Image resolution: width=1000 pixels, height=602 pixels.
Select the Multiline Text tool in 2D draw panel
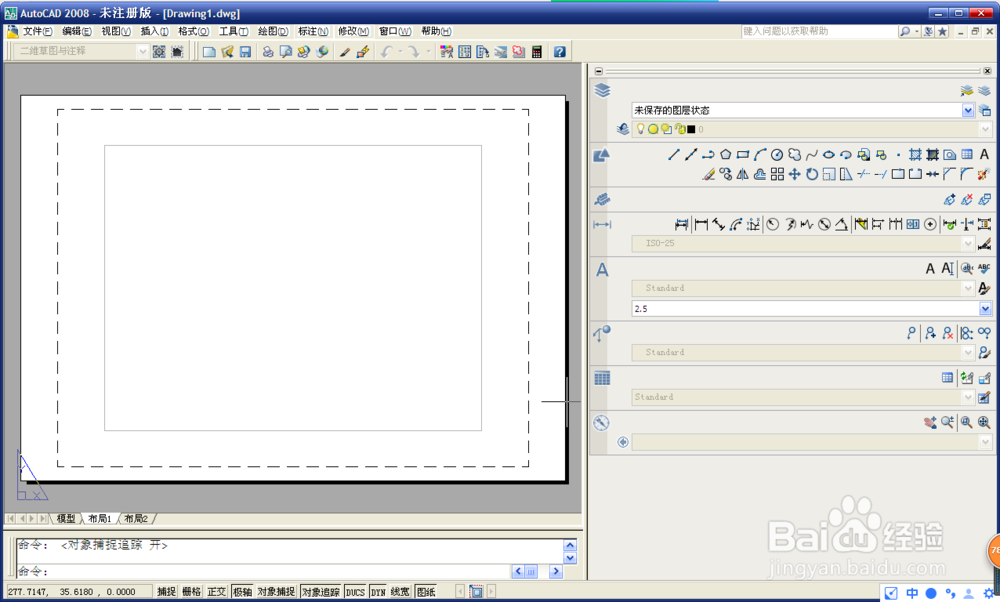pos(984,154)
